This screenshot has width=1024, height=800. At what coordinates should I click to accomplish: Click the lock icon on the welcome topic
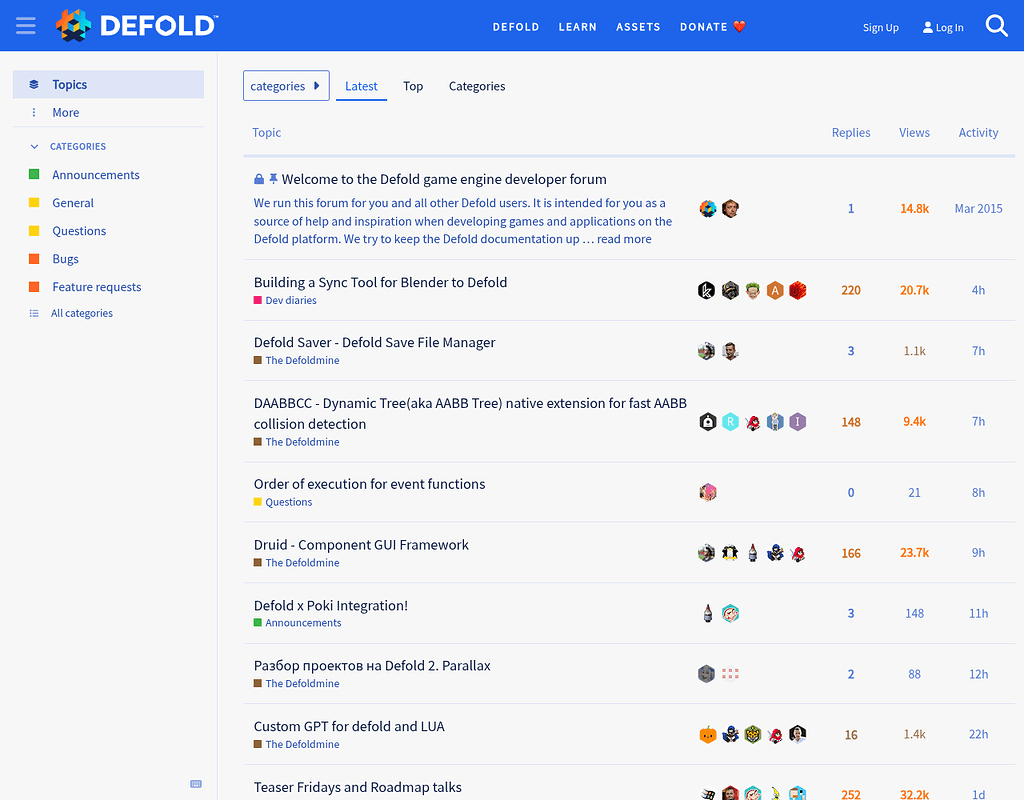[257, 179]
